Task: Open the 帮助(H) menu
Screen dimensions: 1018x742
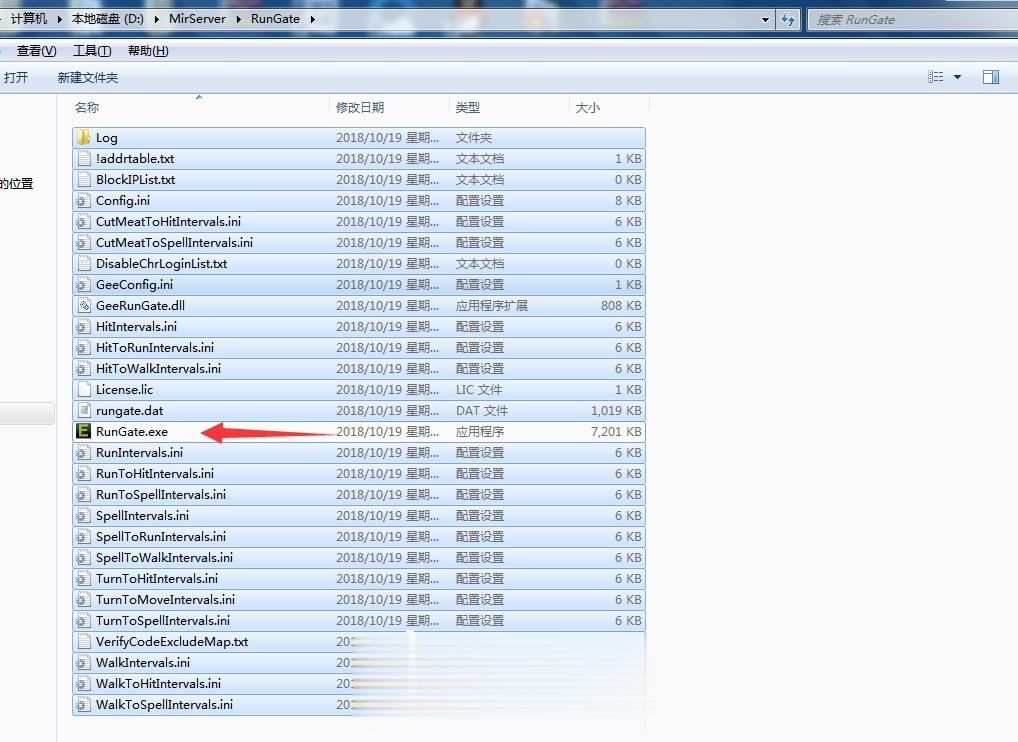Action: point(148,51)
